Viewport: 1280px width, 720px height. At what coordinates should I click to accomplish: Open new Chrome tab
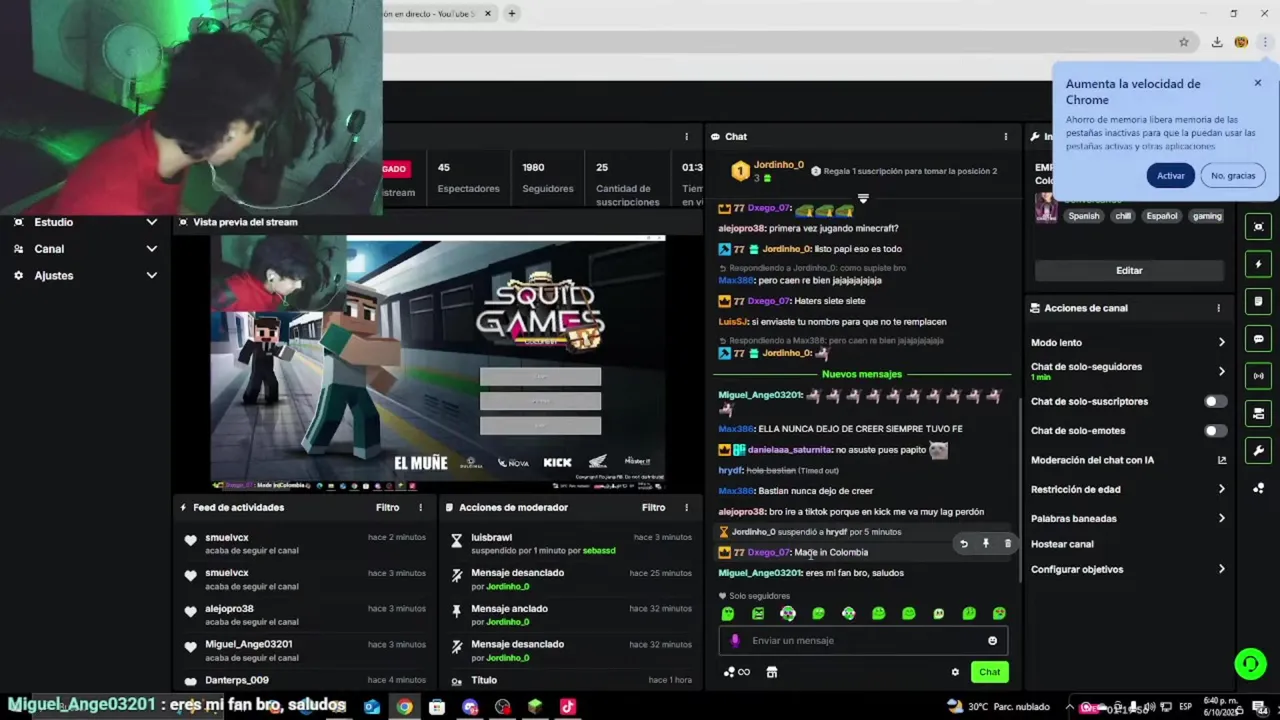(512, 14)
